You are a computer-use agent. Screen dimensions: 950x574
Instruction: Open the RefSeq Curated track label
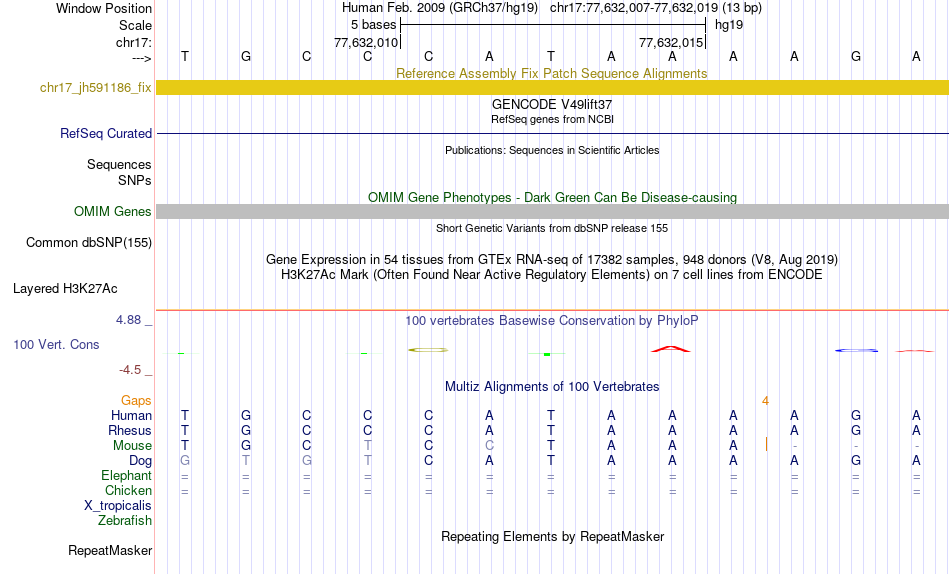(105, 133)
